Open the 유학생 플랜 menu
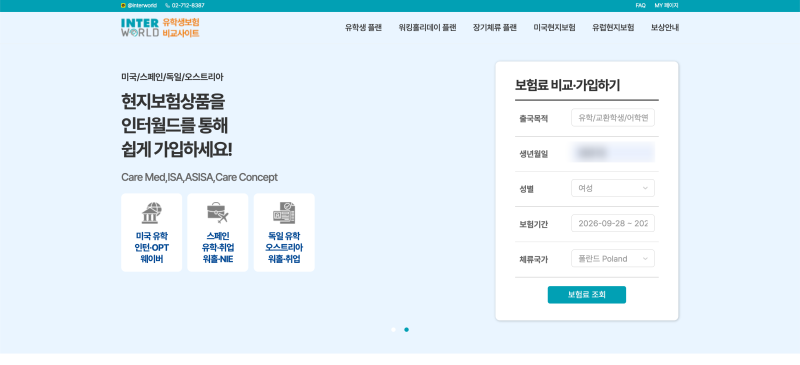Image resolution: width=800 pixels, height=365 pixels. pyautogui.click(x=363, y=28)
